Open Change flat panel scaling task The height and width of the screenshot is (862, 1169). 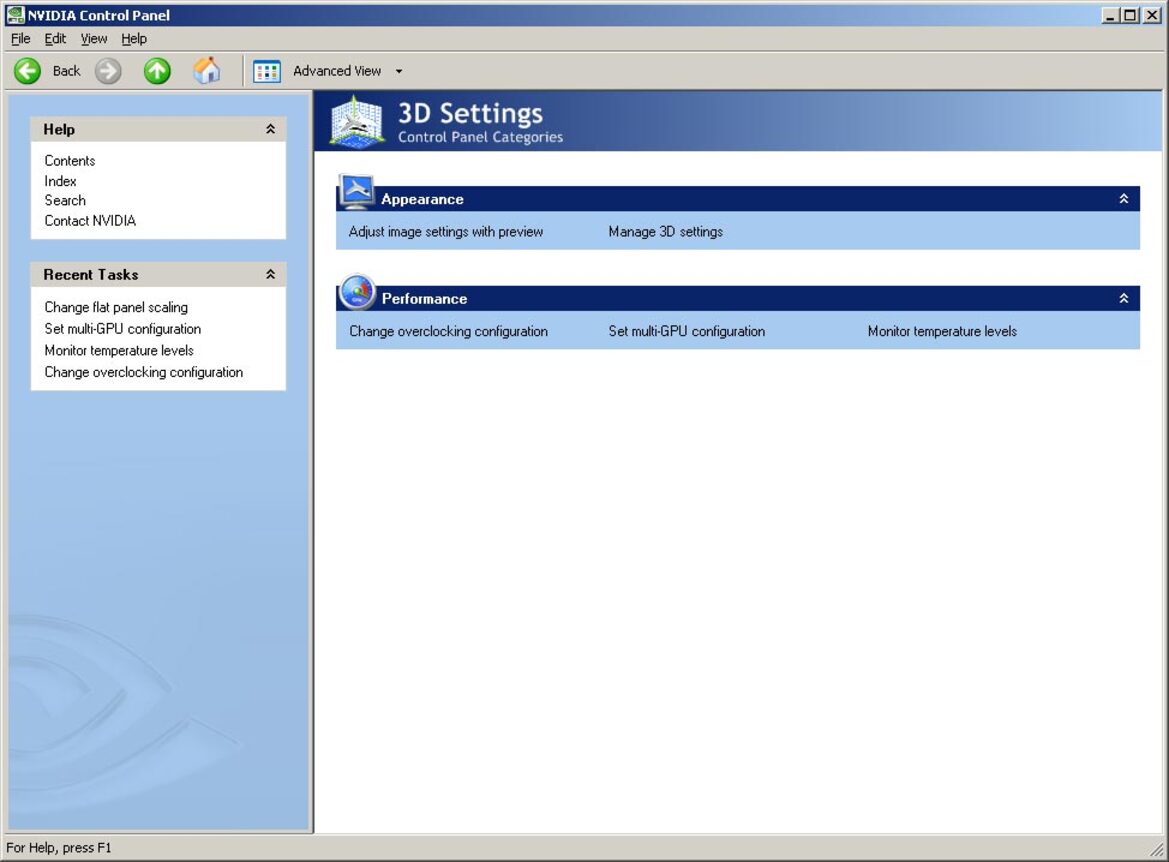click(x=116, y=307)
